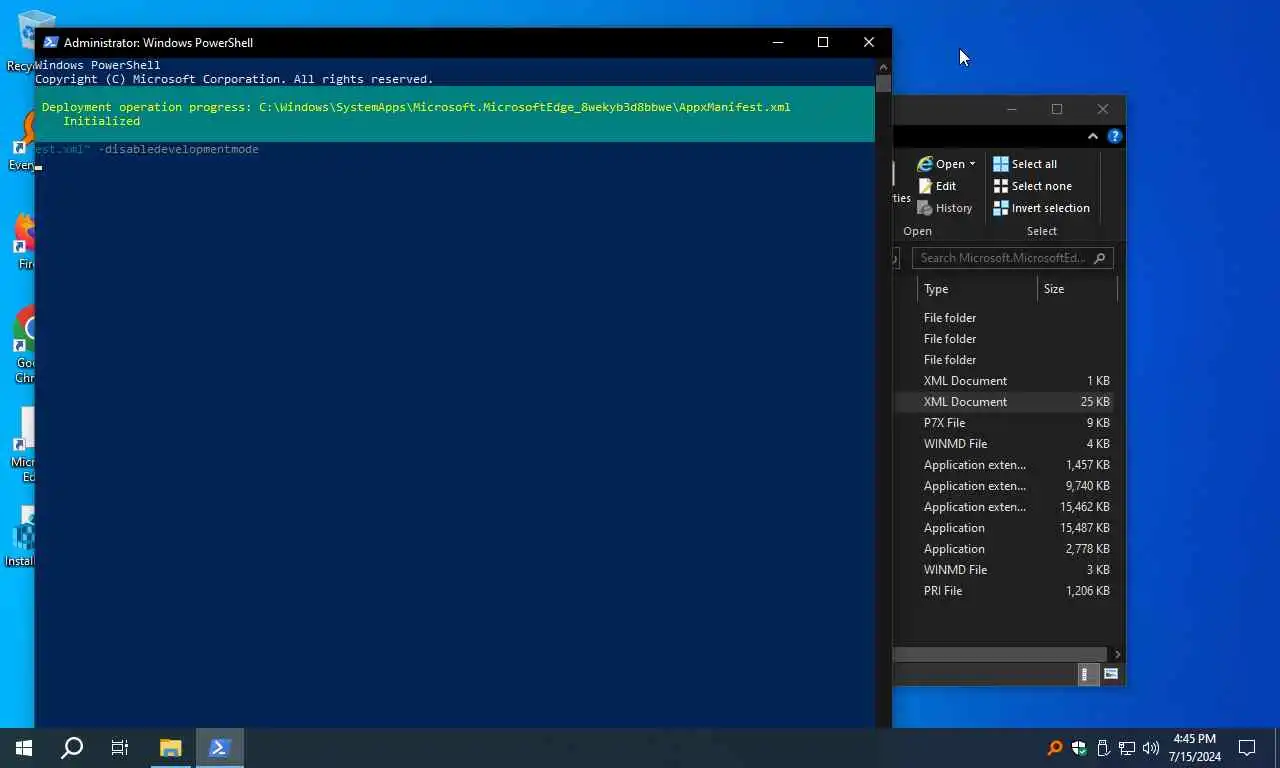This screenshot has height=768, width=1280.
Task: Open Task View from the taskbar
Action: pos(120,748)
